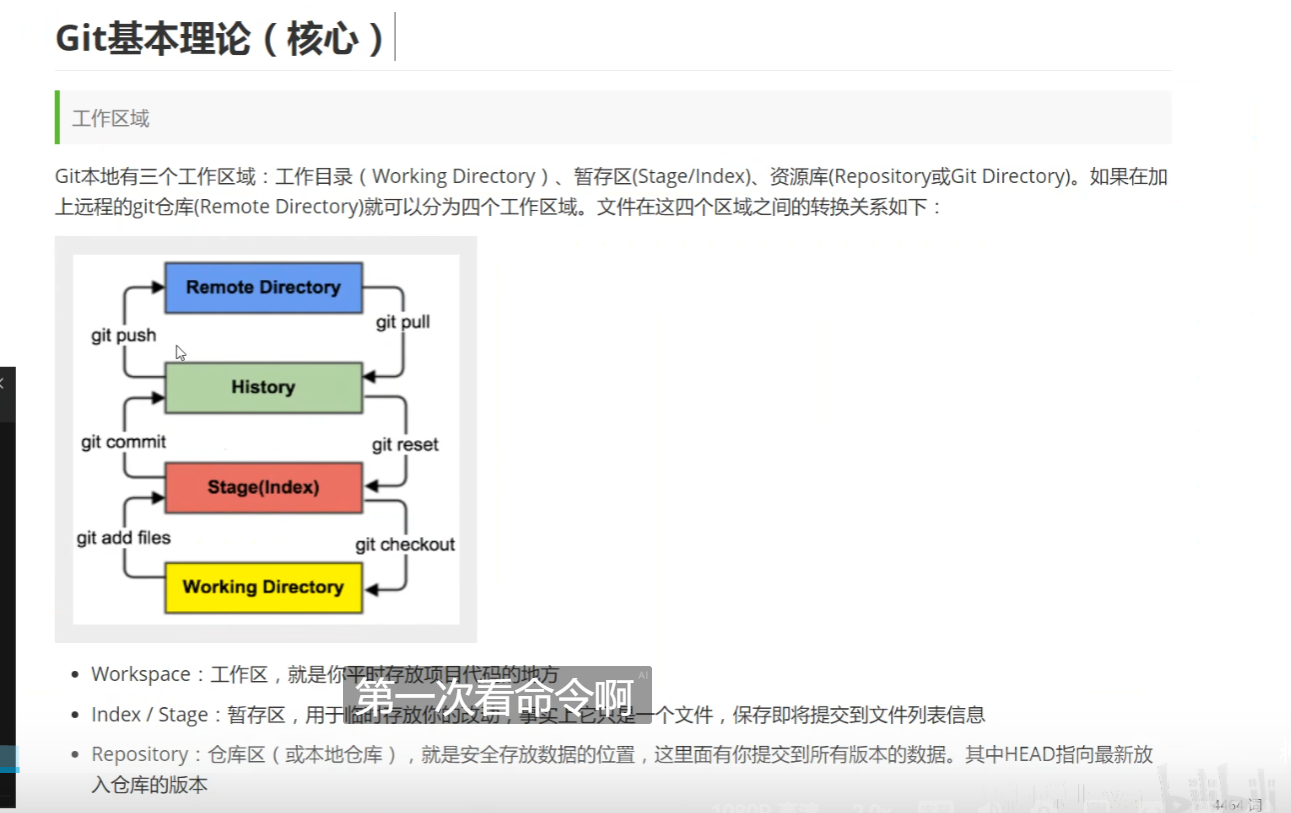
Task: Click the git push arrow label
Action: coord(124,336)
